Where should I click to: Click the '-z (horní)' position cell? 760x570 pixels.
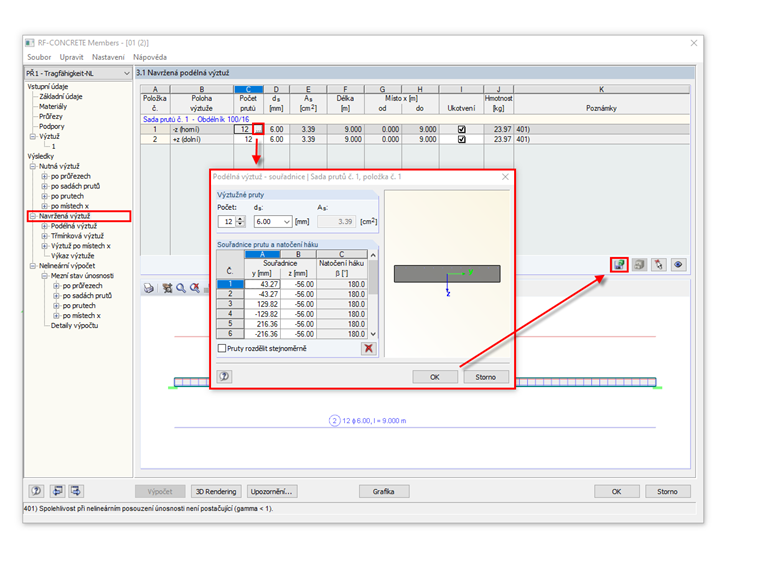202,129
